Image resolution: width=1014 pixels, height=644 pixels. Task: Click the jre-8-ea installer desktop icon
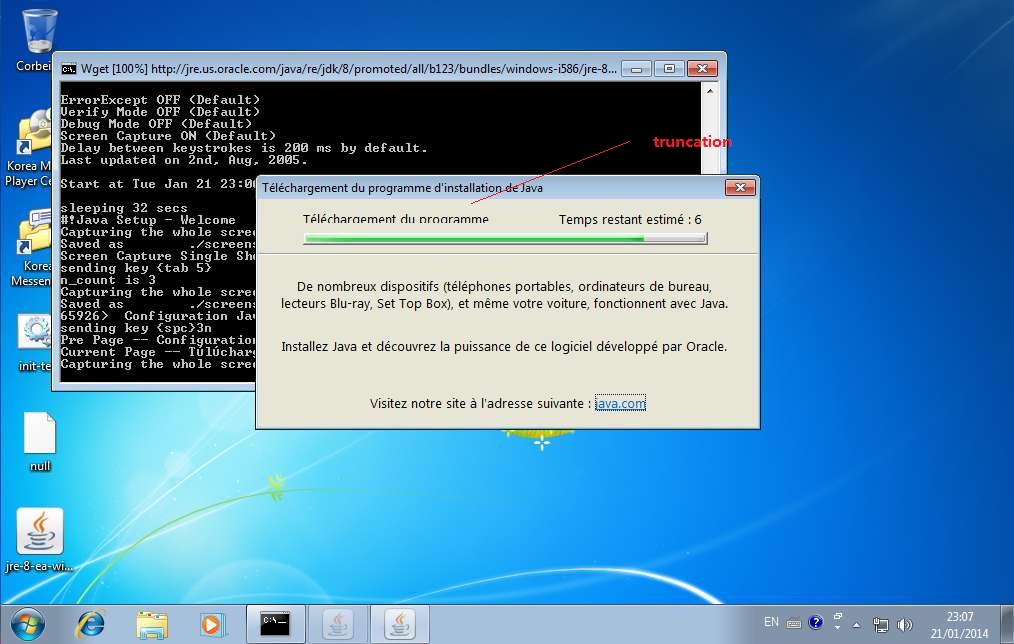tap(39, 533)
